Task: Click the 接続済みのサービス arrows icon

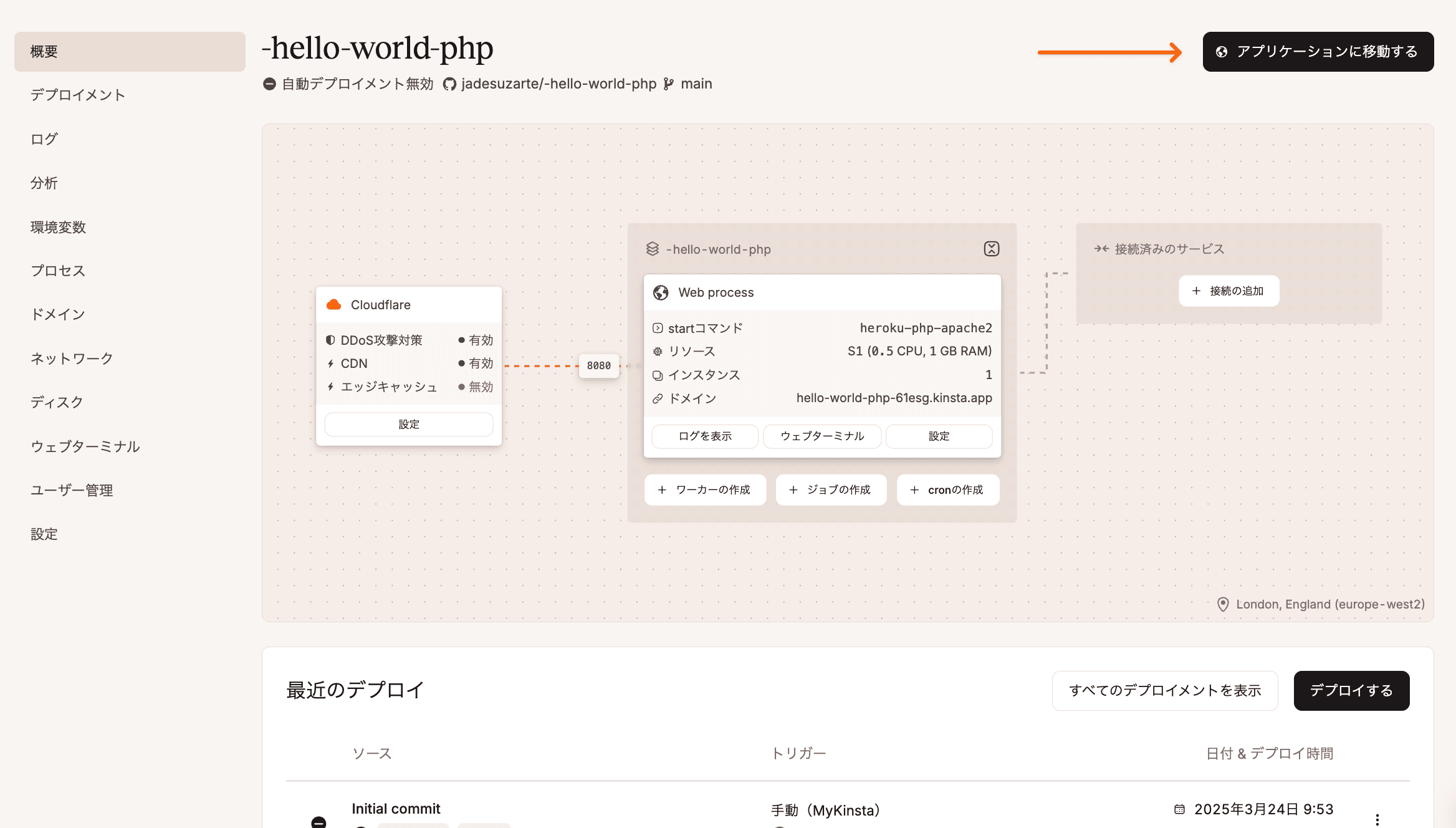Action: coord(1101,249)
